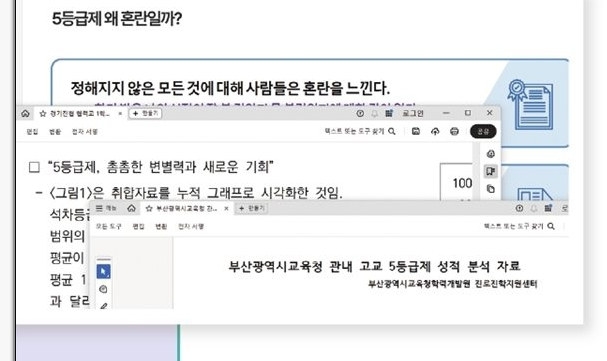Click search box 텍스트 또는 도구 찾기 in upper window
Viewport: 607px width, 361px height.
pyautogui.click(x=360, y=132)
